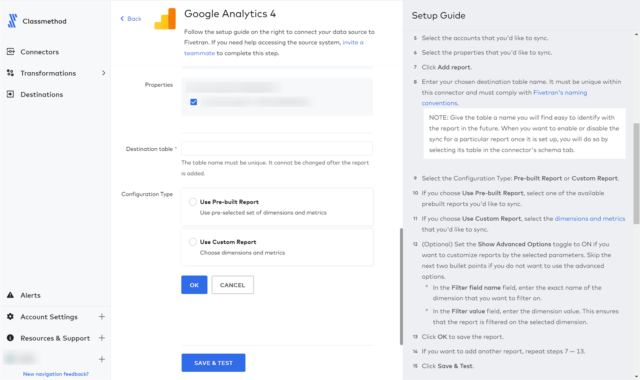Click the Alerts warning triangle icon

[10, 295]
